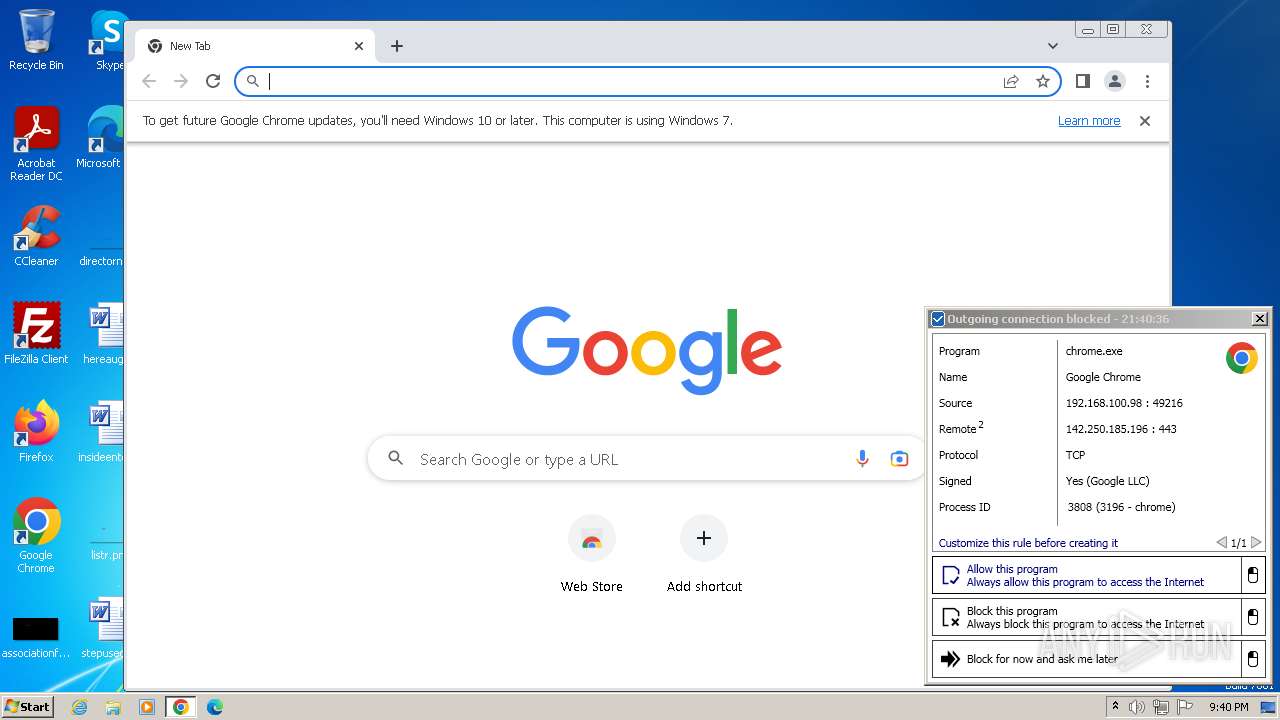This screenshot has width=1280, height=720.
Task: Reload the page in Chrome
Action: (213, 81)
